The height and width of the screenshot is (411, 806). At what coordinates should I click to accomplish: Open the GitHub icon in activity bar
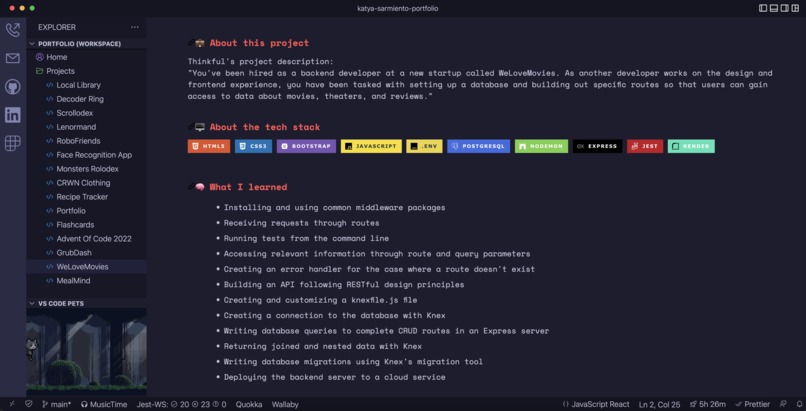(13, 87)
